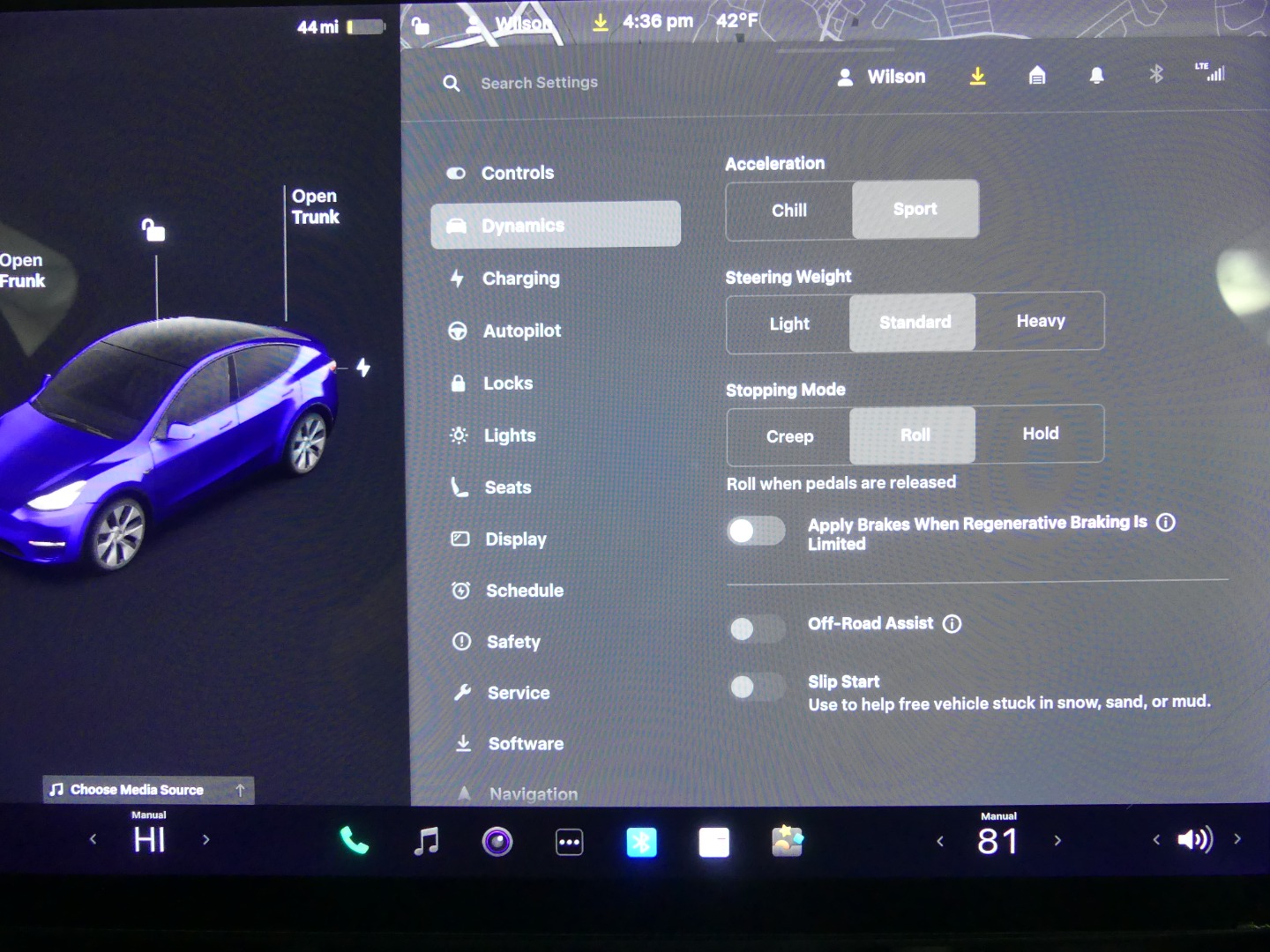This screenshot has width=1270, height=952.
Task: Turn on Slip Start toggle
Action: pos(756,687)
